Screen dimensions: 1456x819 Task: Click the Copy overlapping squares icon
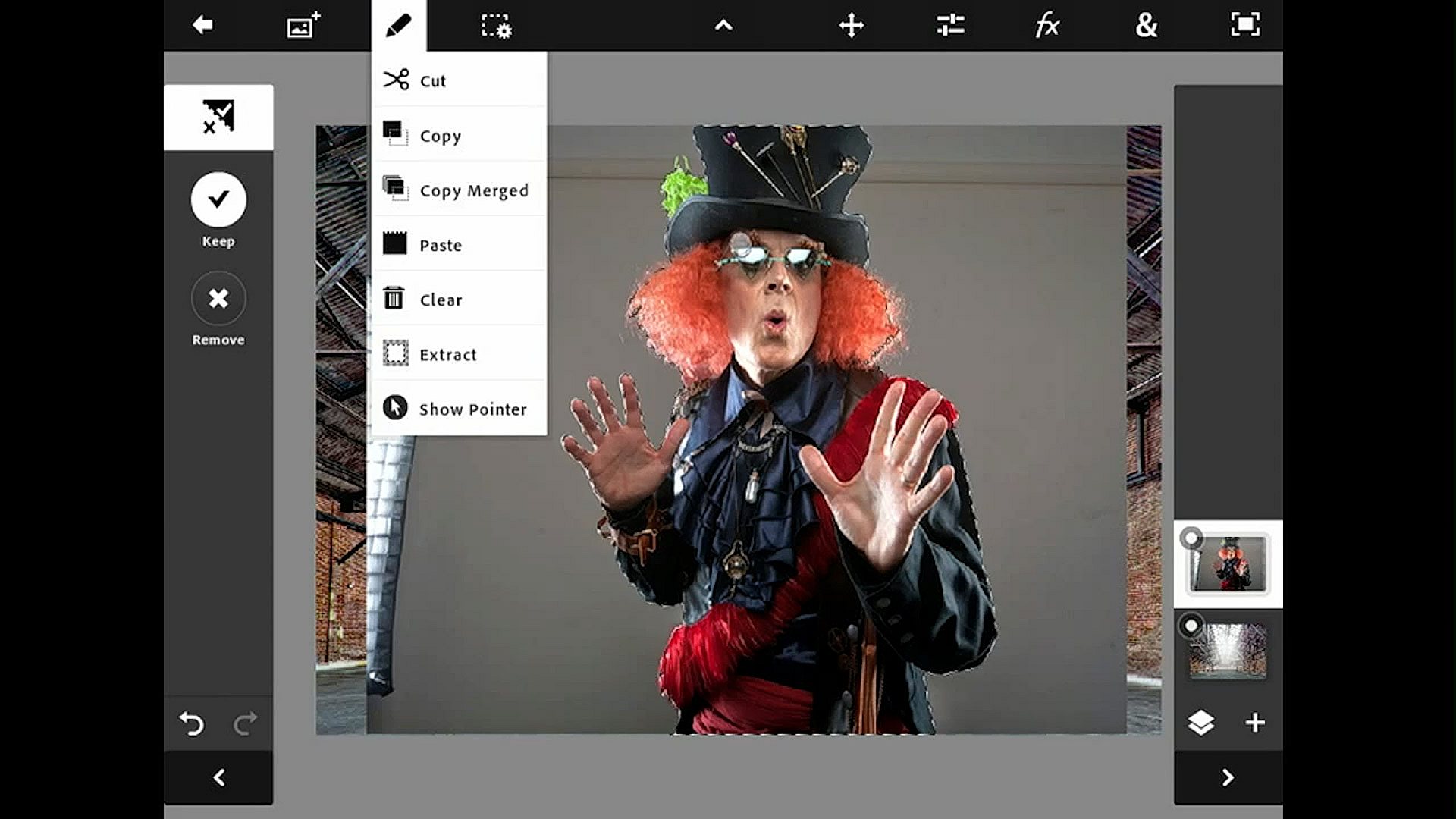[395, 133]
